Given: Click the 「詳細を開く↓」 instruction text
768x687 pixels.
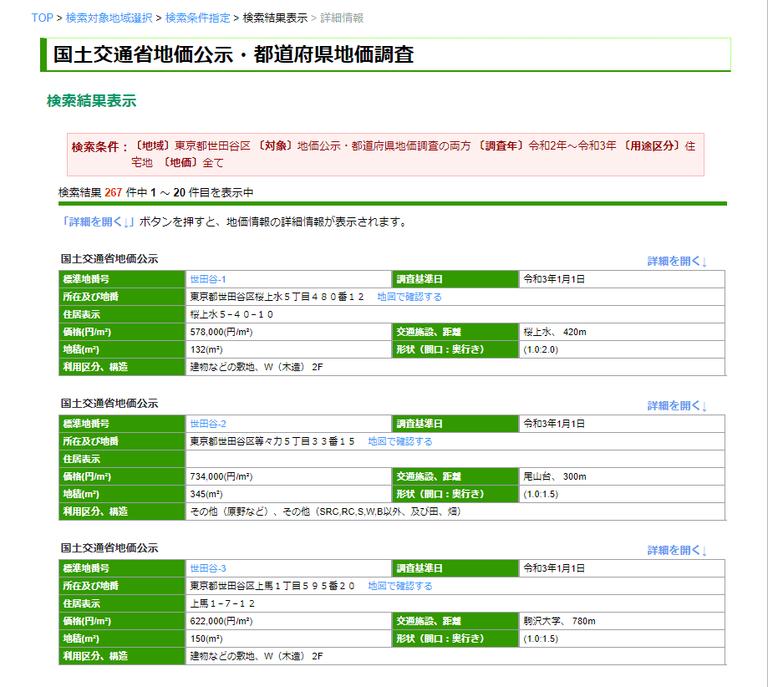Looking at the screenshot, I should point(96,222).
